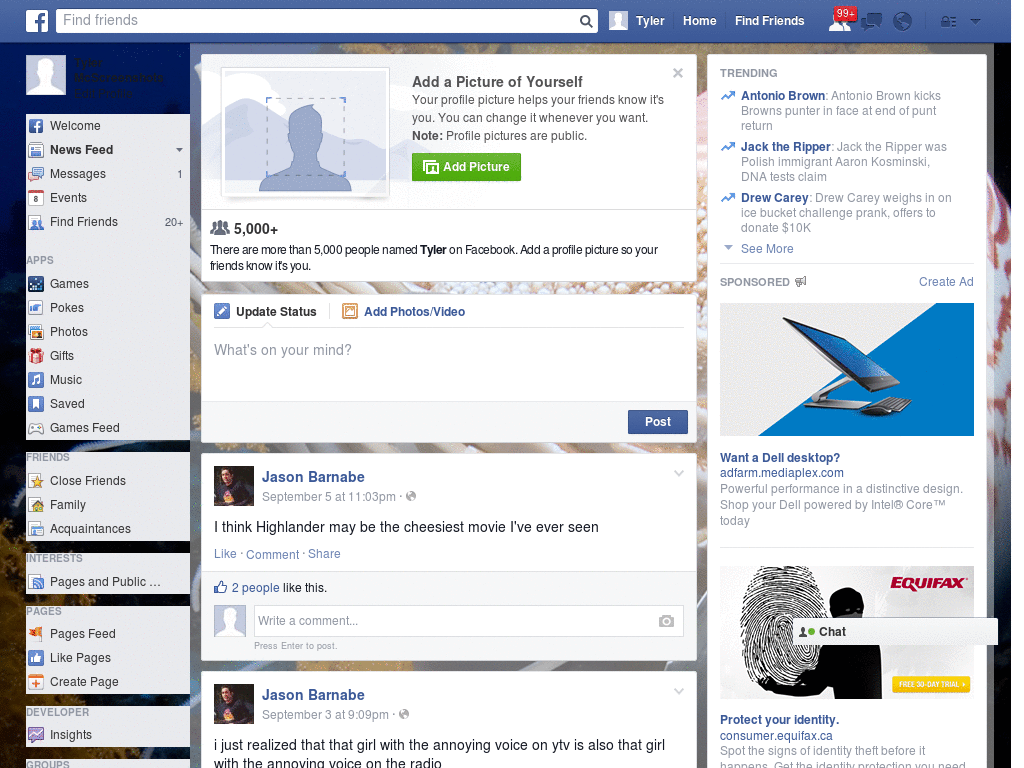
Task: Open the Dell desktop ad image
Action: pos(846,370)
